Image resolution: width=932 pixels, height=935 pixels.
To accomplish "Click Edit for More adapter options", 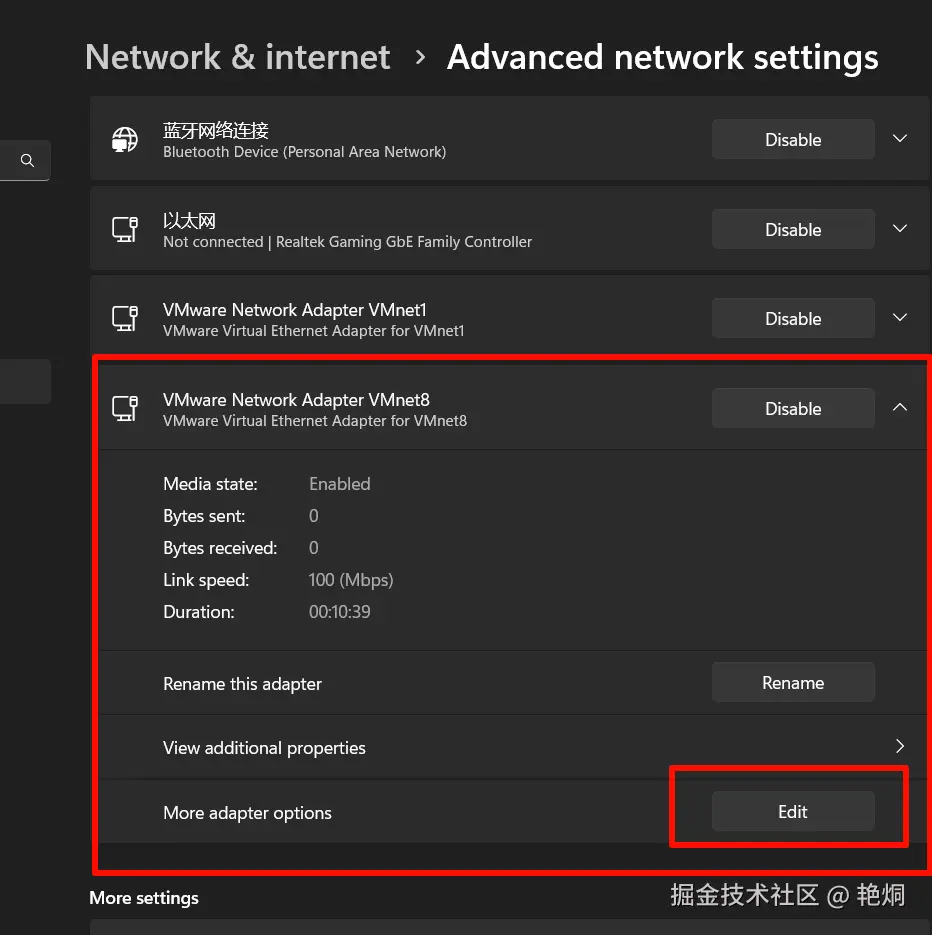I will click(793, 812).
